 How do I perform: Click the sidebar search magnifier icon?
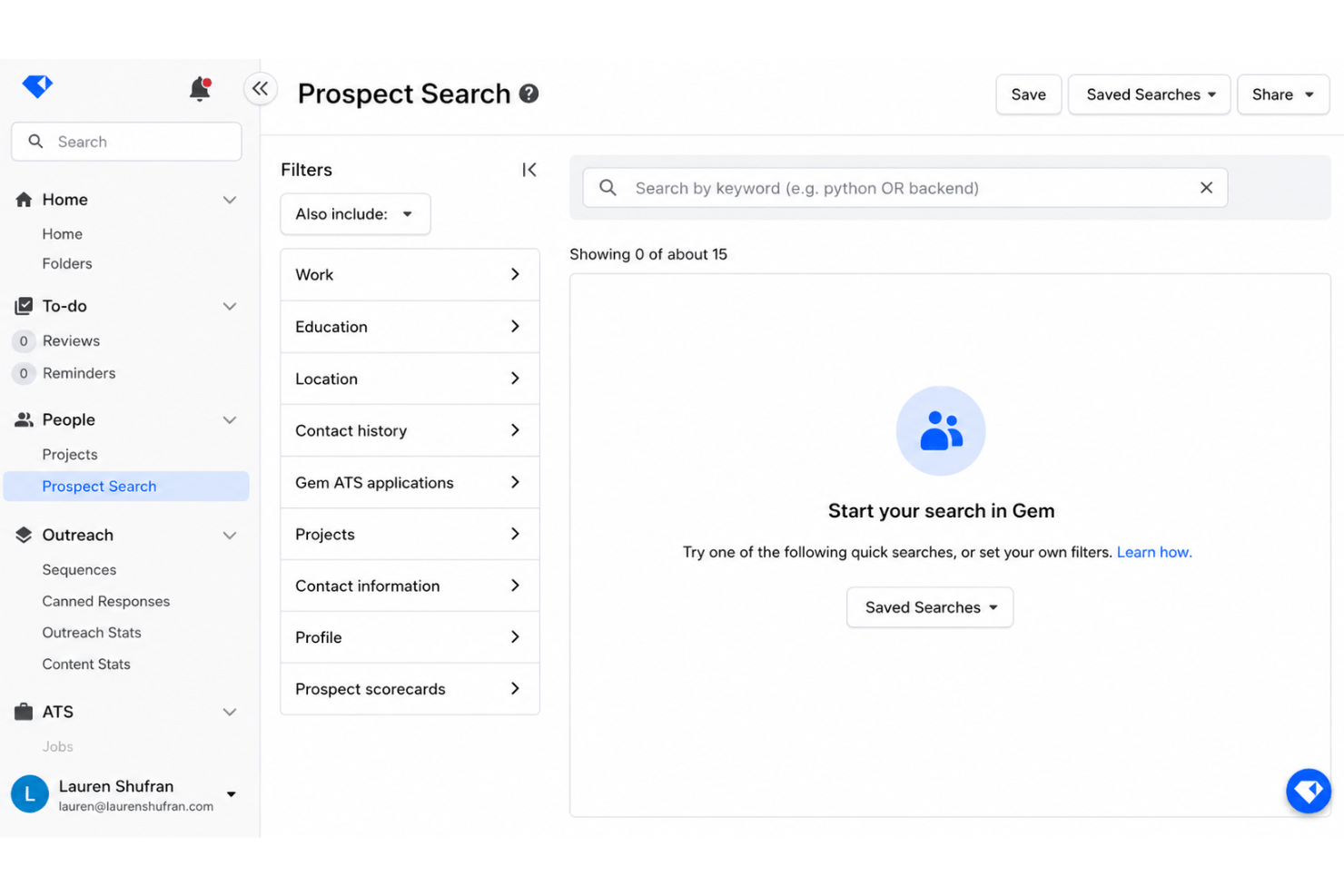coord(35,142)
